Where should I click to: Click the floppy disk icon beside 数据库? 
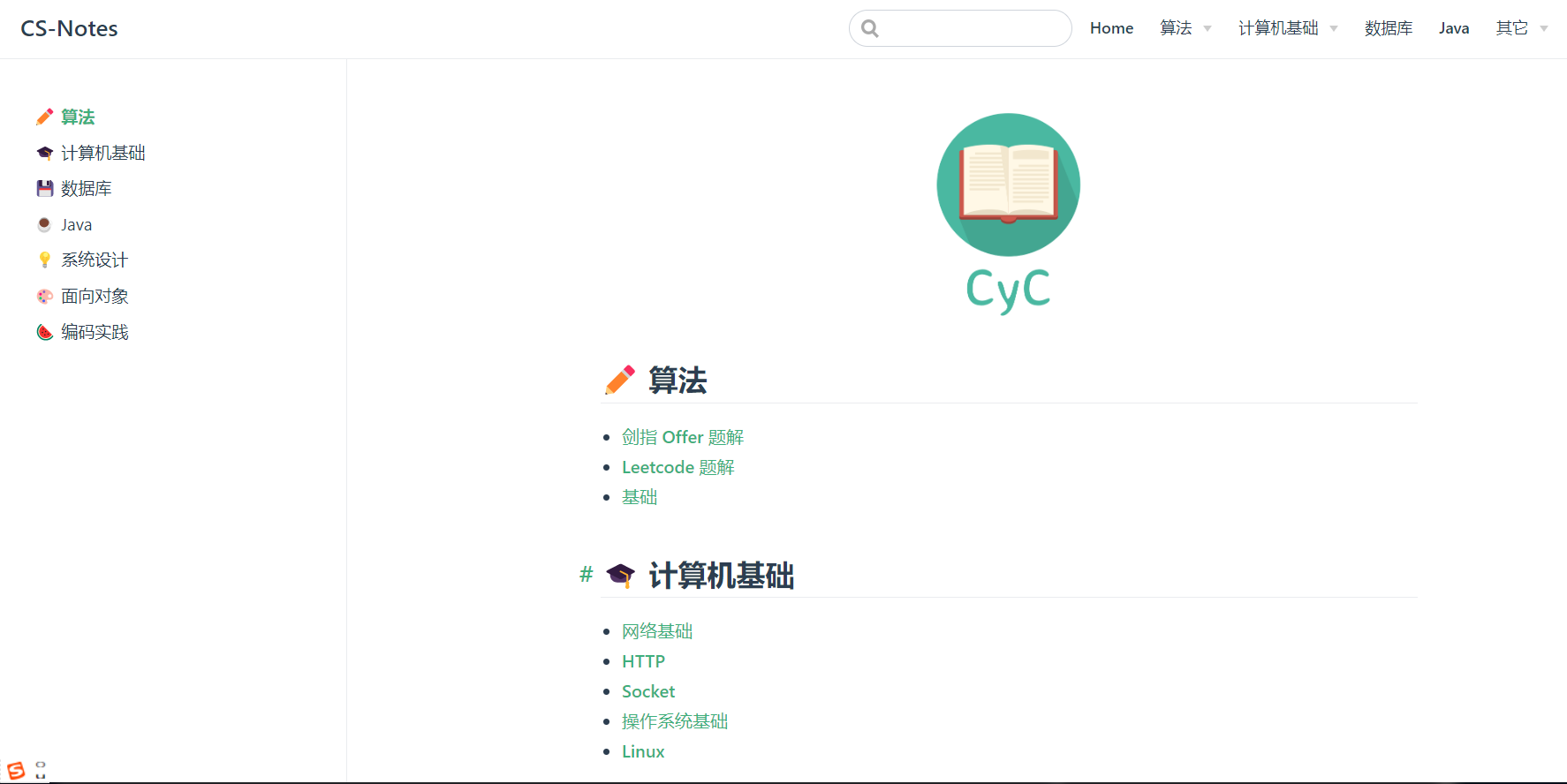pyautogui.click(x=44, y=188)
